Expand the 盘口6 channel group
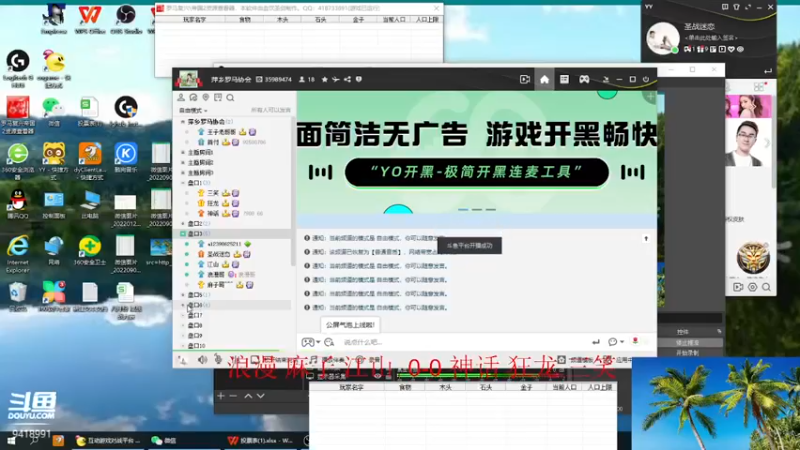Image resolution: width=800 pixels, height=450 pixels. tap(183, 305)
